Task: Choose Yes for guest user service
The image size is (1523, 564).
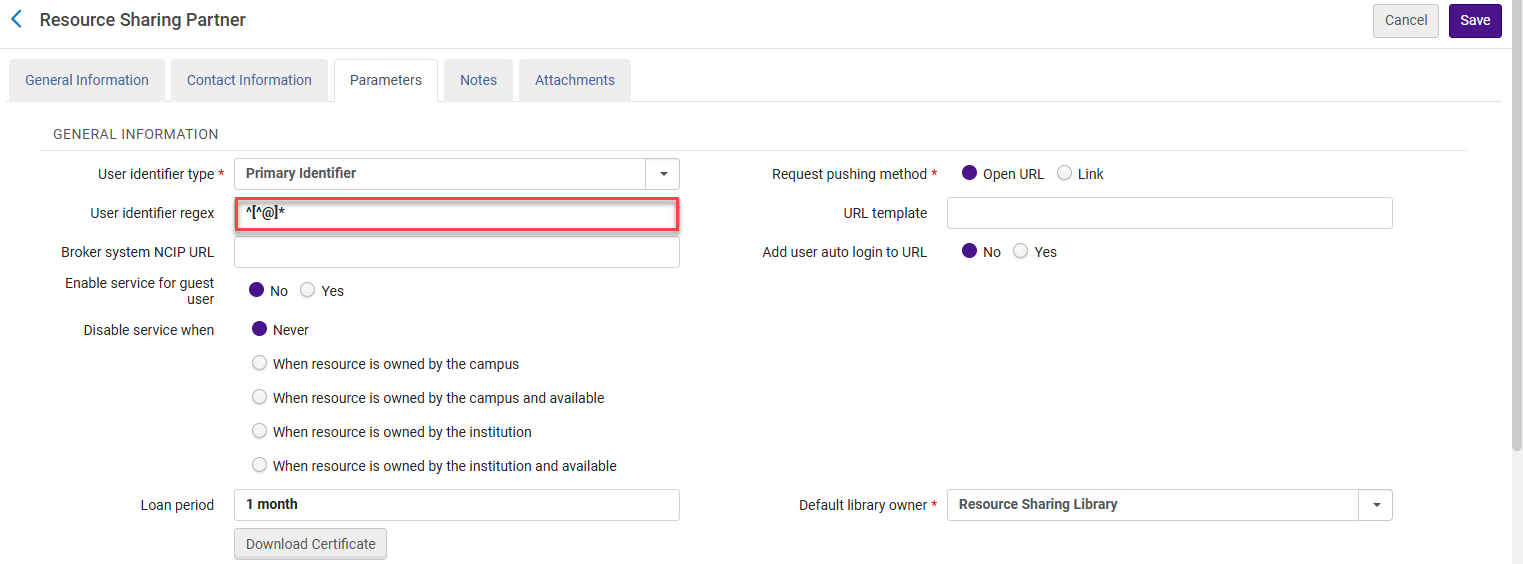Action: point(308,290)
